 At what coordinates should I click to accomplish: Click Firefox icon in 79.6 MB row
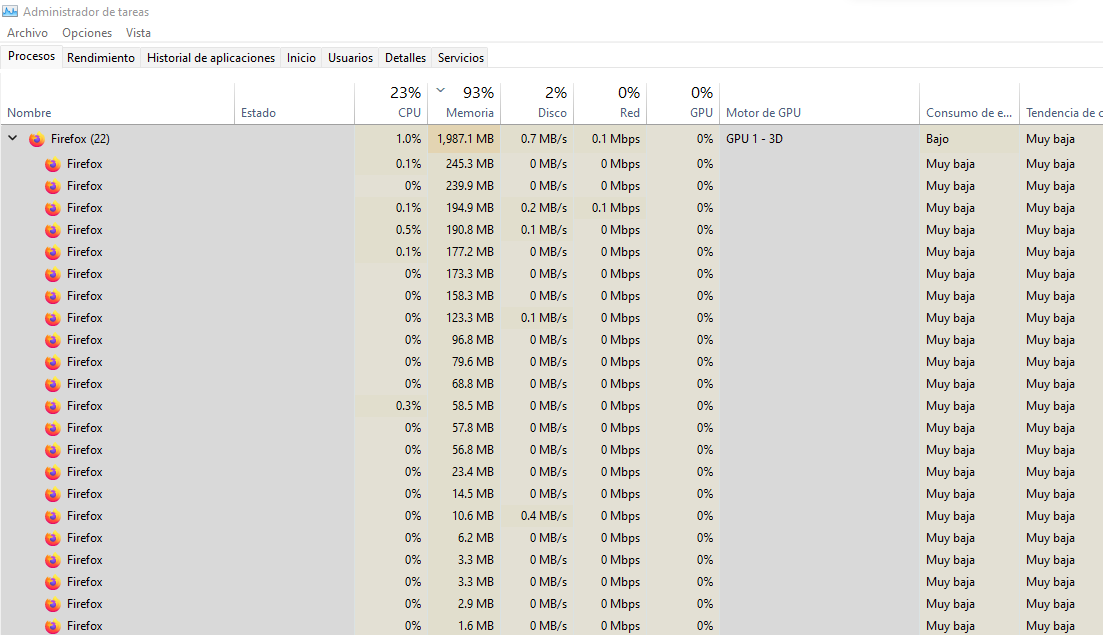coord(52,363)
